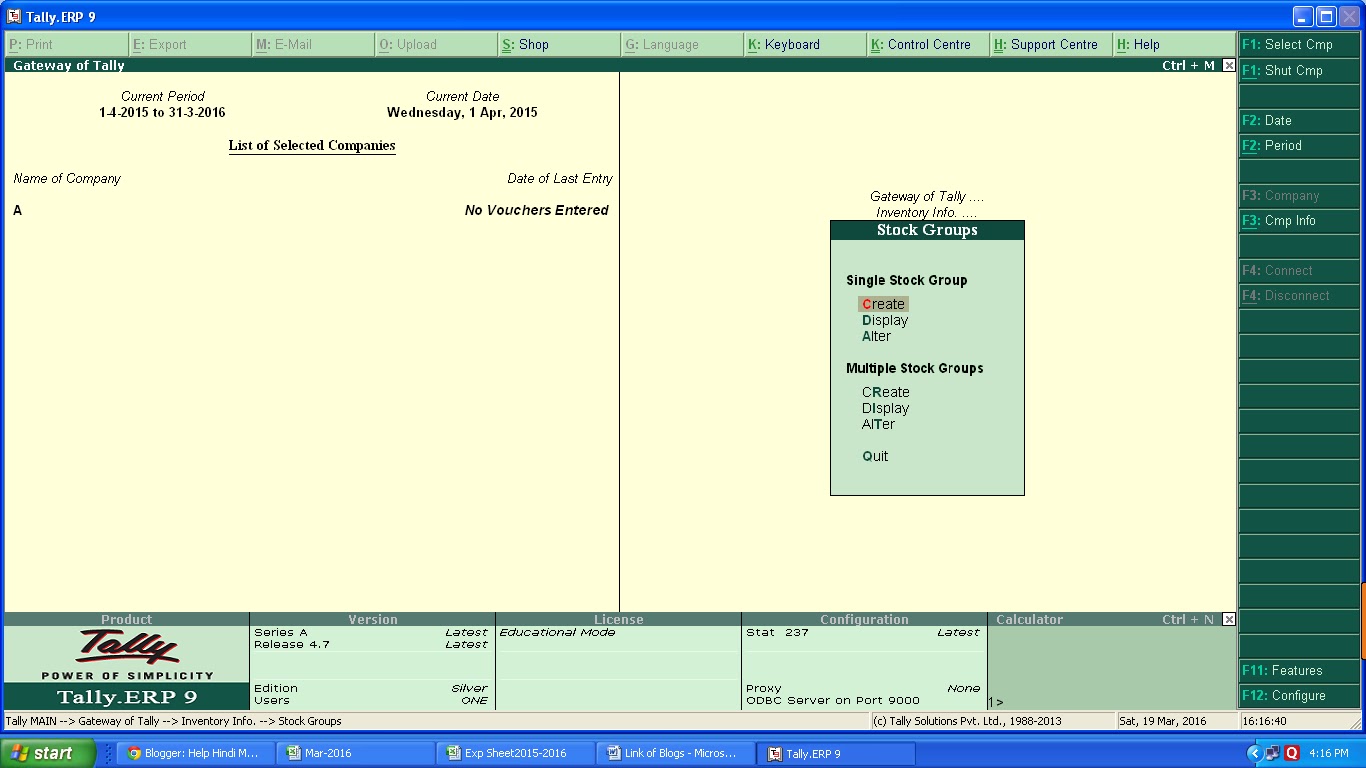Image resolution: width=1366 pixels, height=768 pixels.
Task: Click the '1-4-2015 to 31-3-2016' period text
Action: 162,113
